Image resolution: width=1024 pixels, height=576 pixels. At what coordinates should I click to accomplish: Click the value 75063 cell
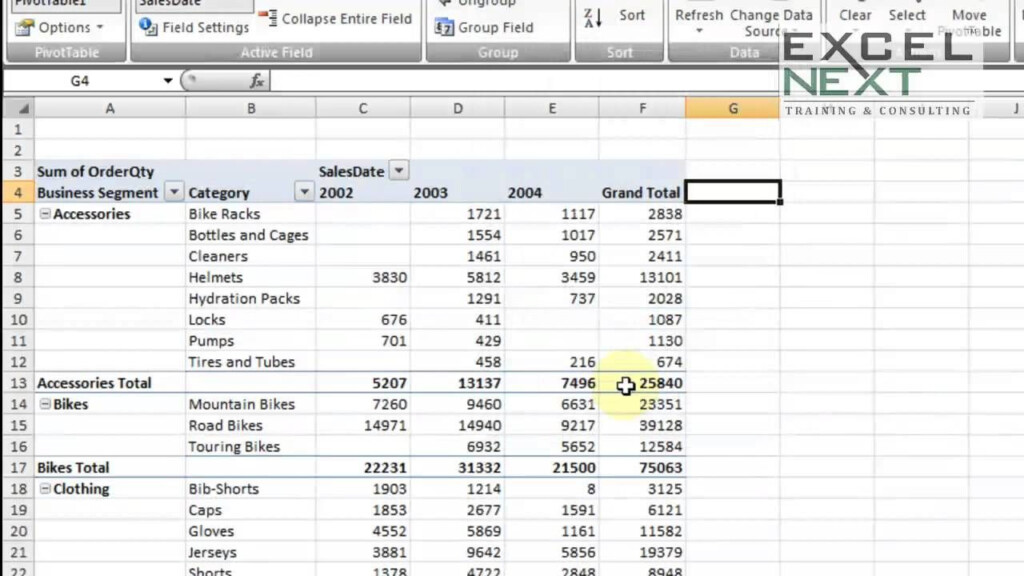tap(643, 468)
